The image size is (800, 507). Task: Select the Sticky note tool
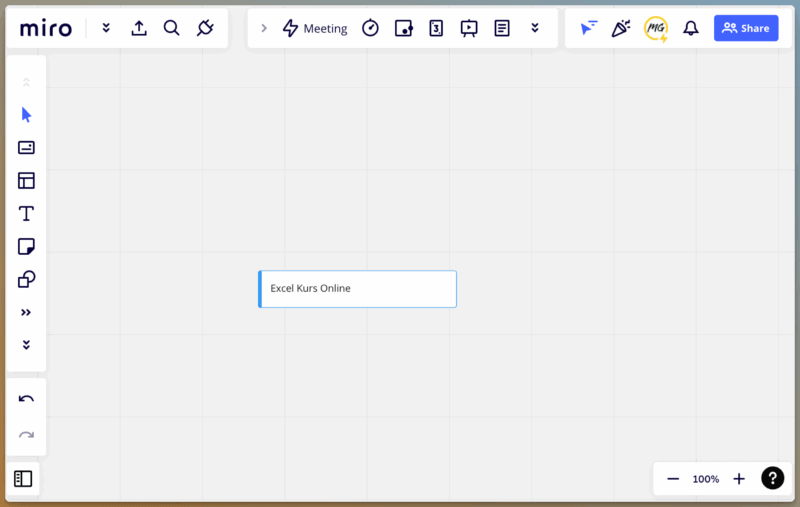(26, 246)
